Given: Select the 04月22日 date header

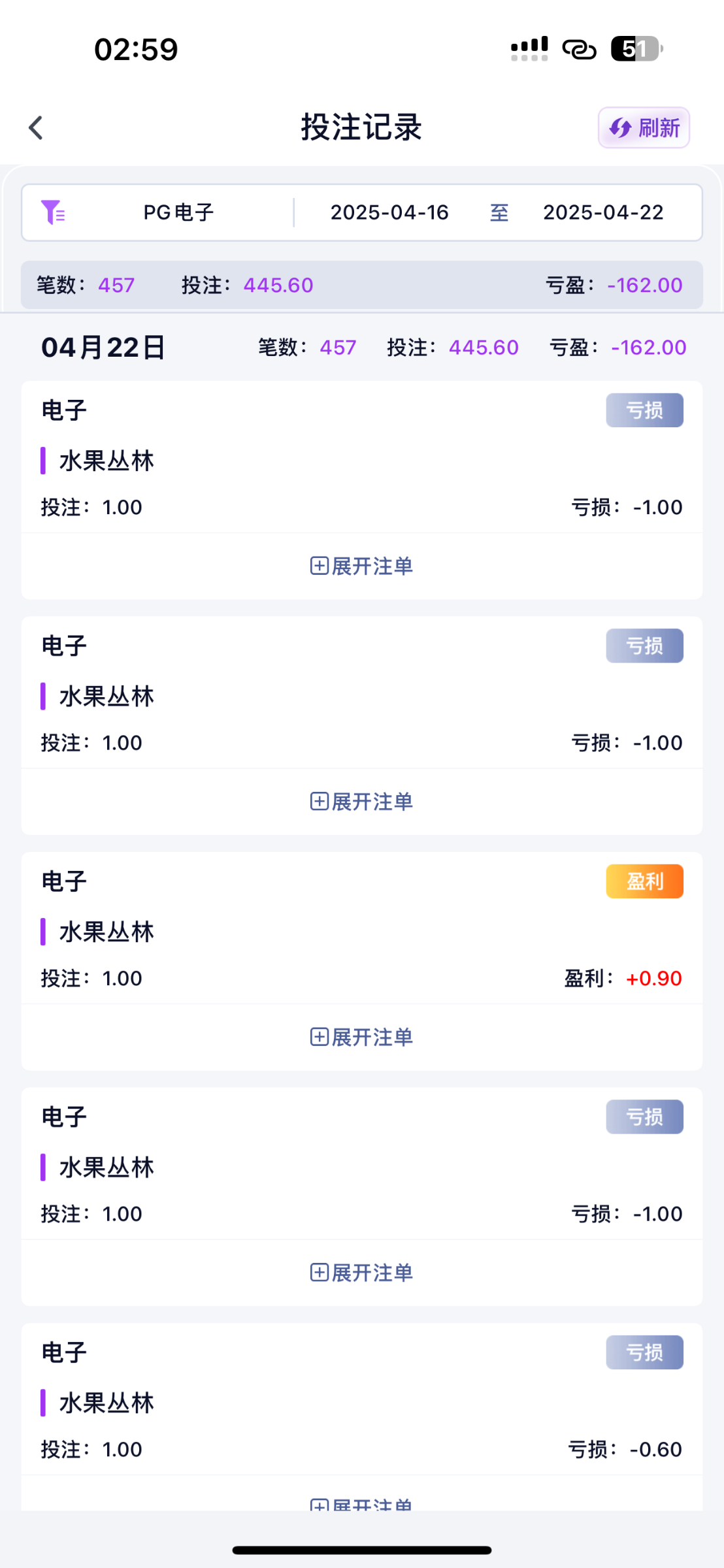Looking at the screenshot, I should point(103,348).
